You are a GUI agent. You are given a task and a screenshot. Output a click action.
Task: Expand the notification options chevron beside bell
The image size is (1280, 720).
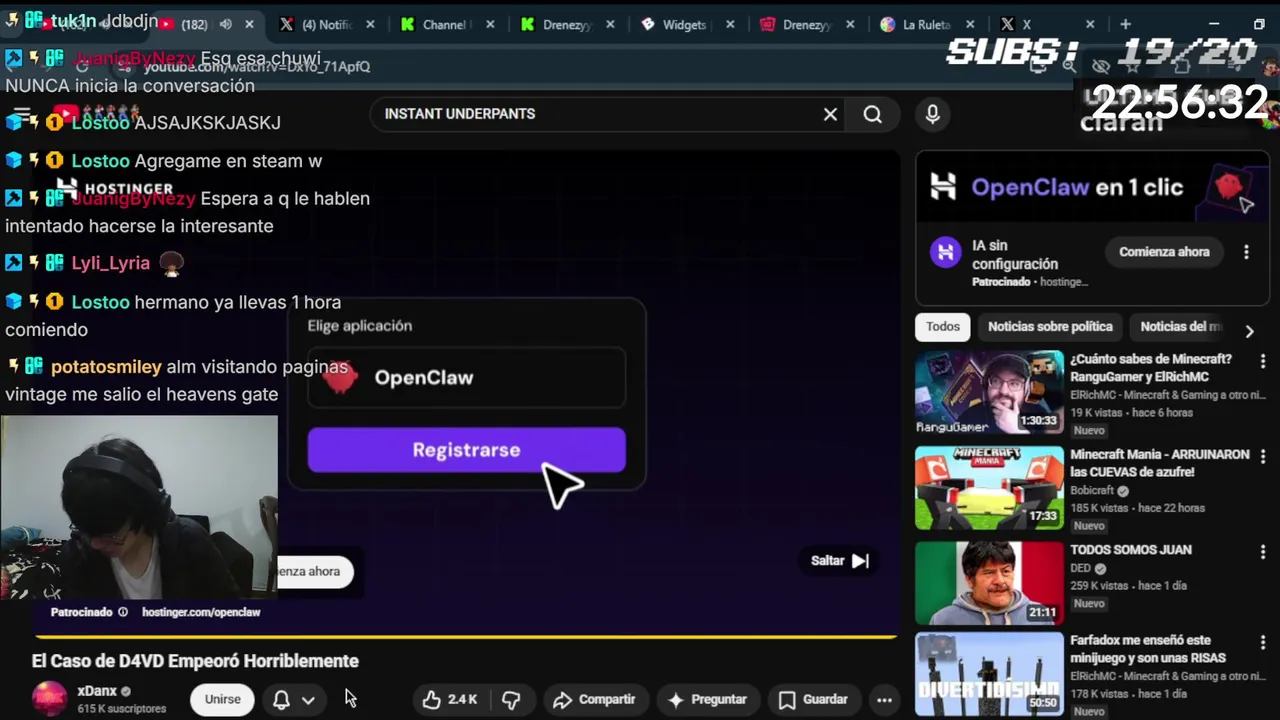[308, 700]
